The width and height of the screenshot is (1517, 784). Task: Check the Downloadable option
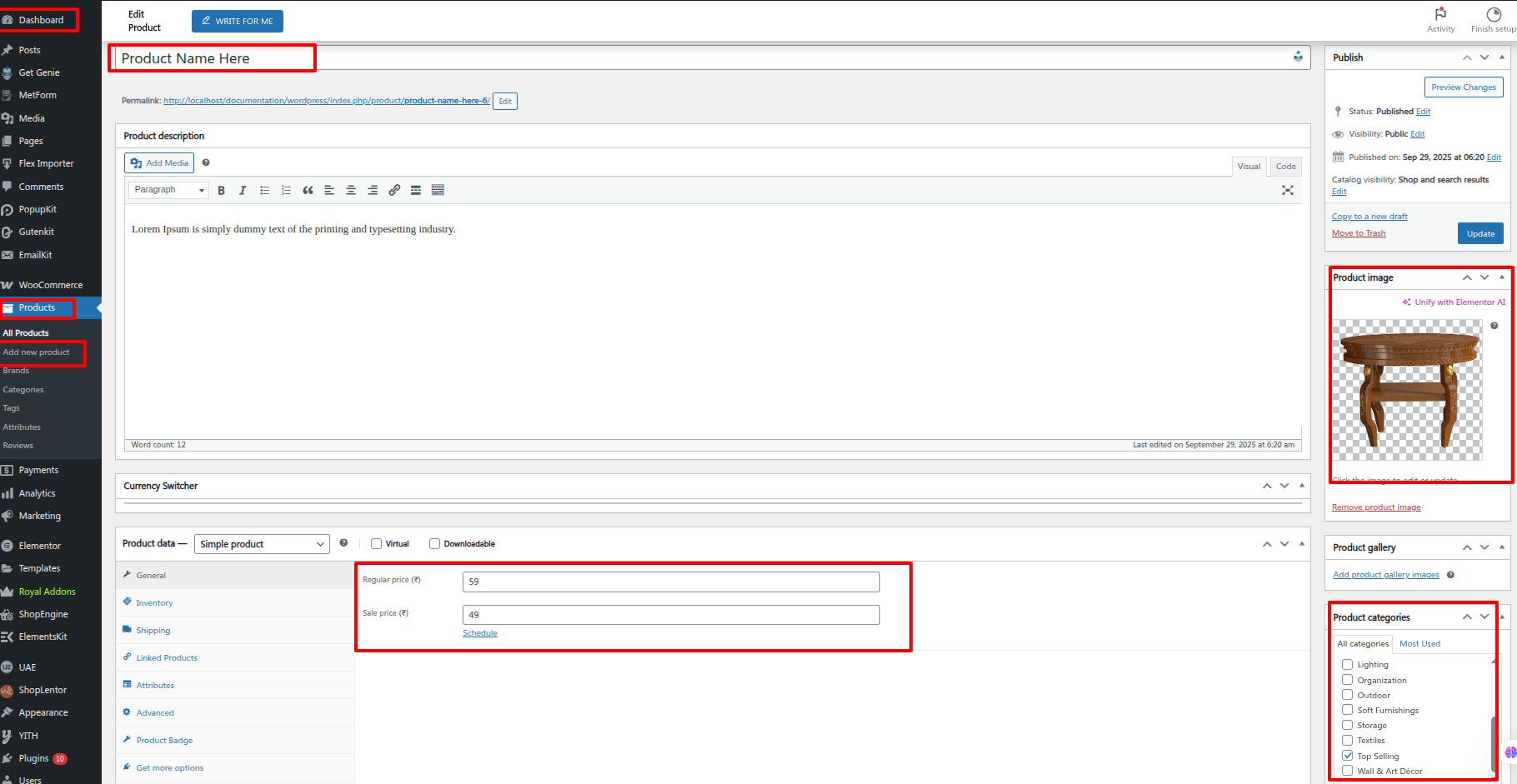(434, 544)
